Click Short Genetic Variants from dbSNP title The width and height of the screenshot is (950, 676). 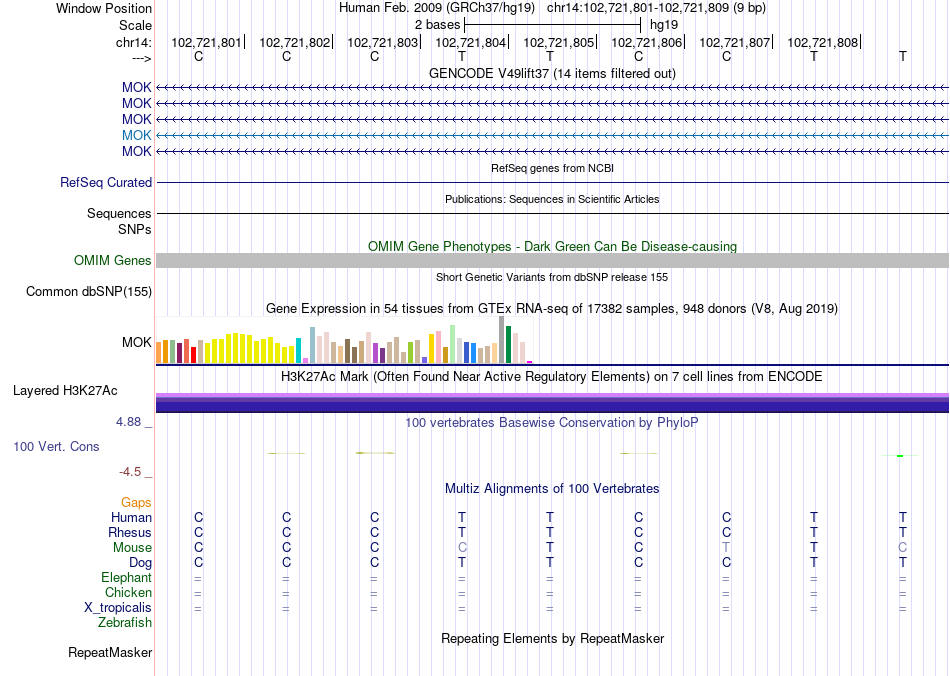(x=552, y=277)
